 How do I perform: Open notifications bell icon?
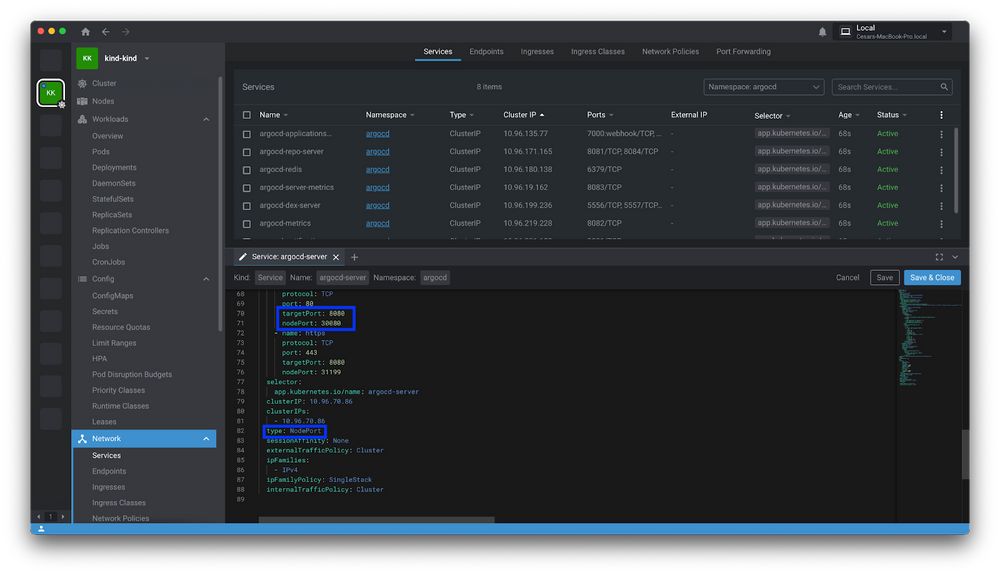pyautogui.click(x=822, y=32)
